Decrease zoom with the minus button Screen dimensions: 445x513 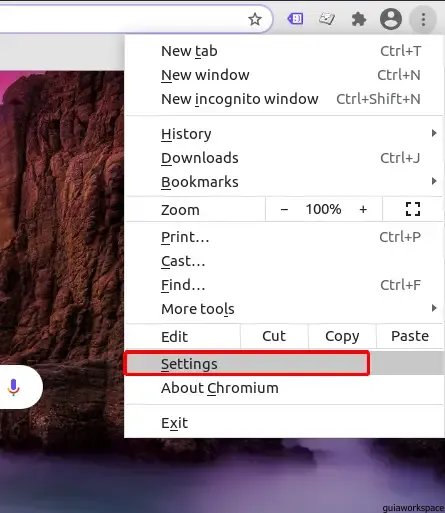coord(284,210)
